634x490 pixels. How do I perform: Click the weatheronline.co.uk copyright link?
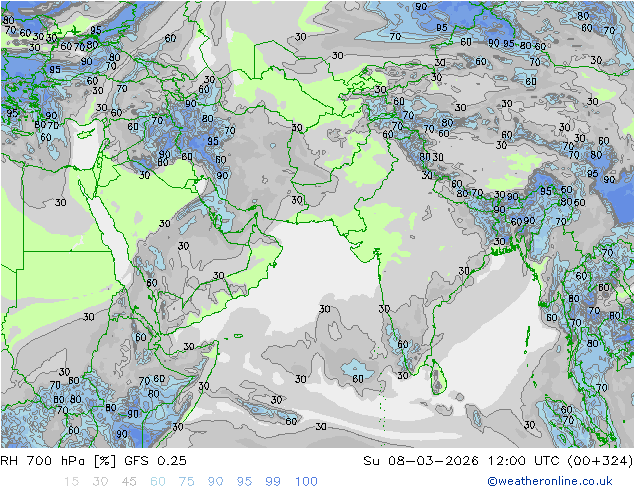point(550,481)
